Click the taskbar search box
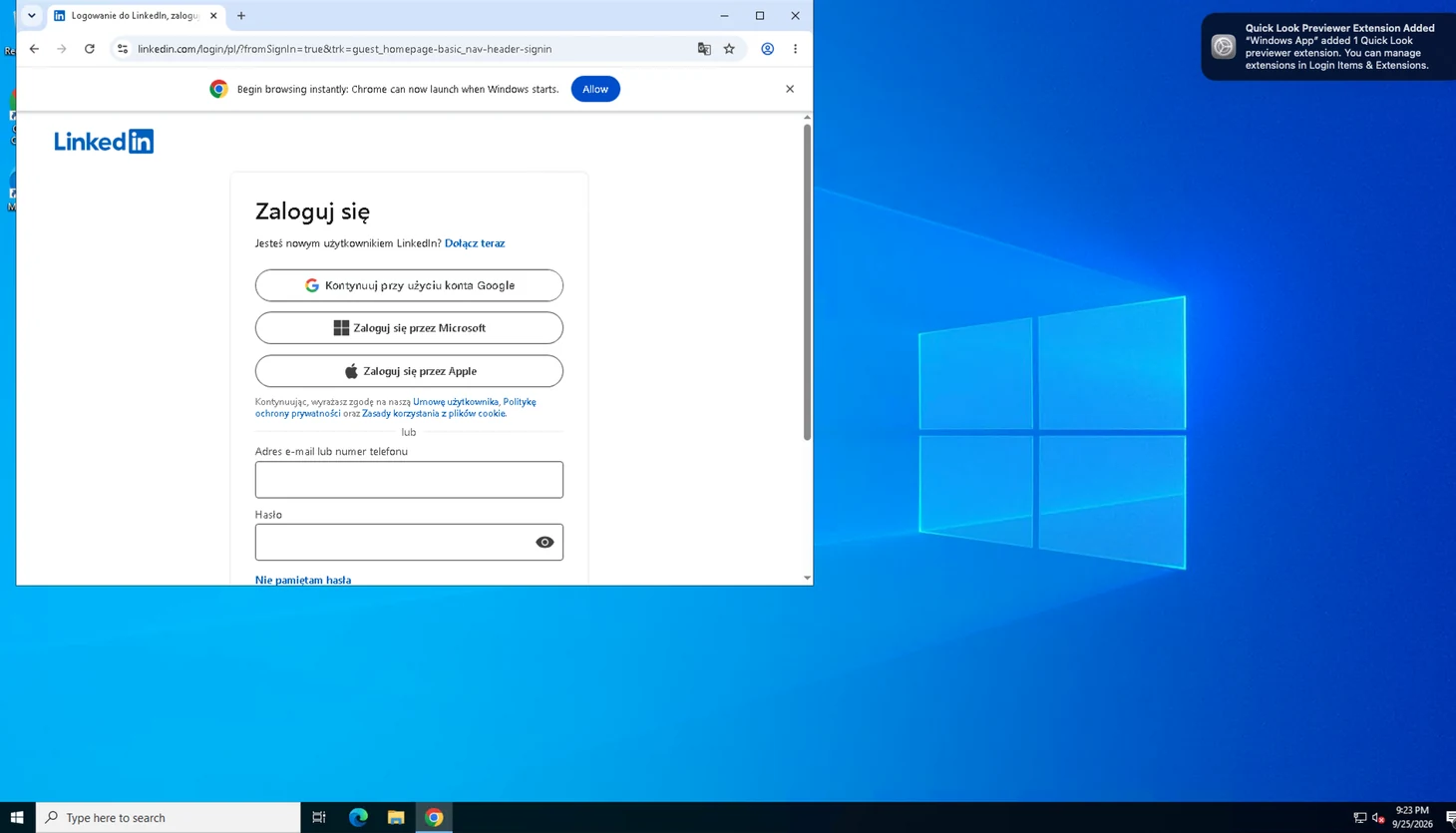The width and height of the screenshot is (1456, 833). coord(169,818)
